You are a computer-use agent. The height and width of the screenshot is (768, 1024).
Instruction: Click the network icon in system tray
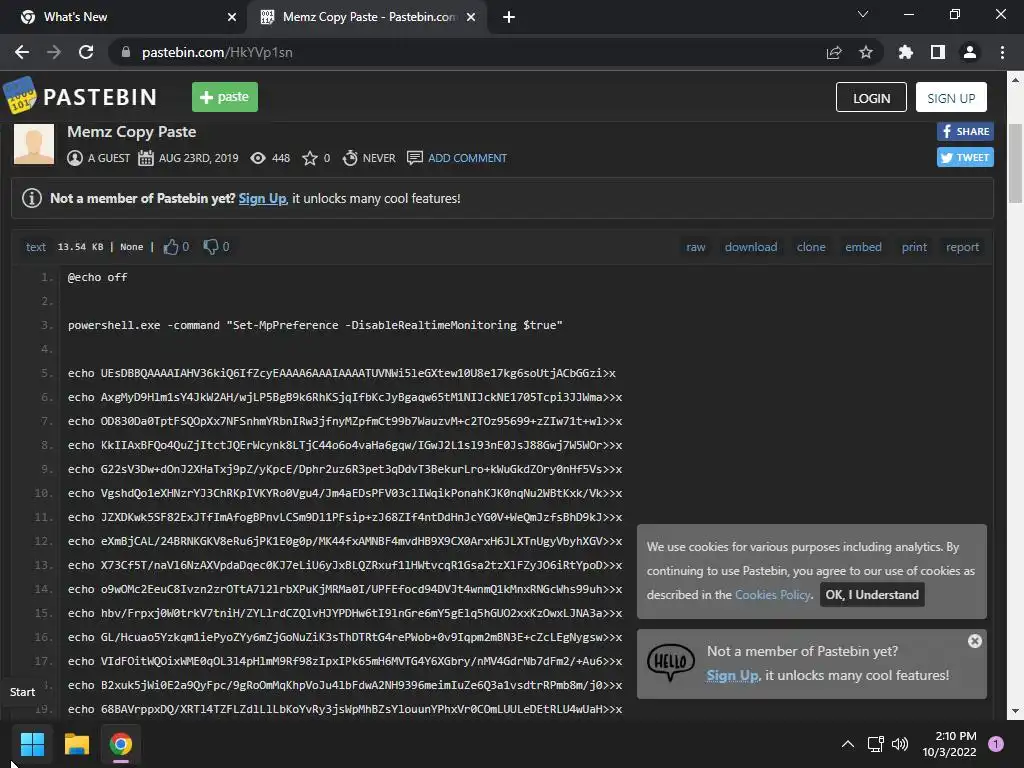click(x=875, y=744)
